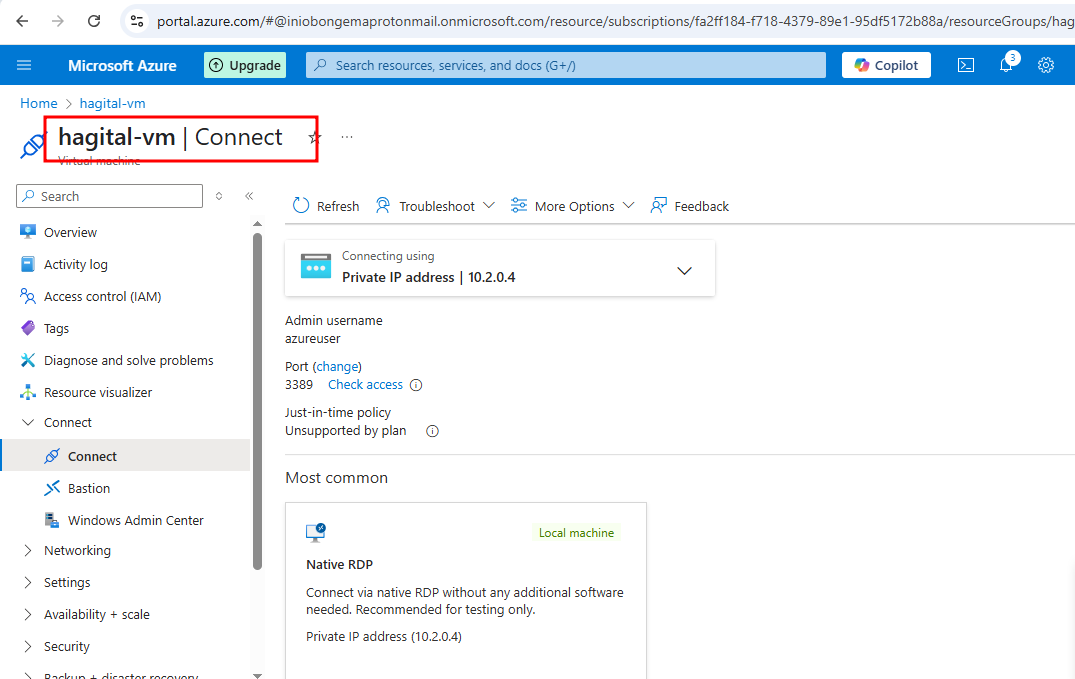Click the browser forward arrow
The width and height of the screenshot is (1075, 679).
[58, 21]
